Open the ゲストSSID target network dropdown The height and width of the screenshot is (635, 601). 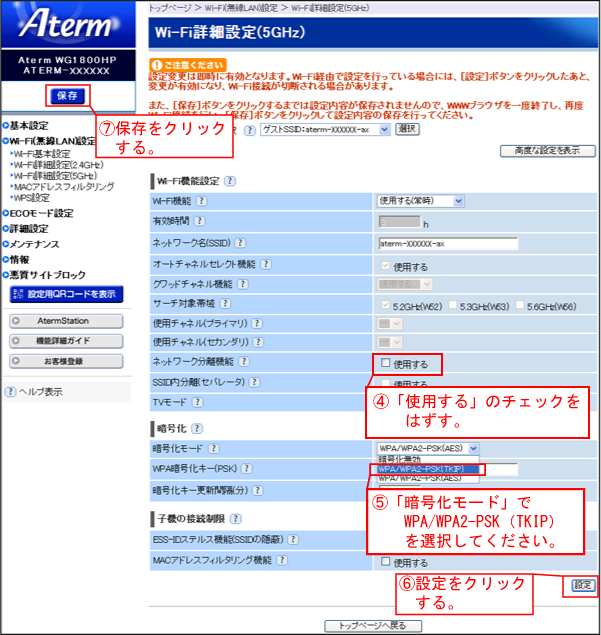pos(324,129)
